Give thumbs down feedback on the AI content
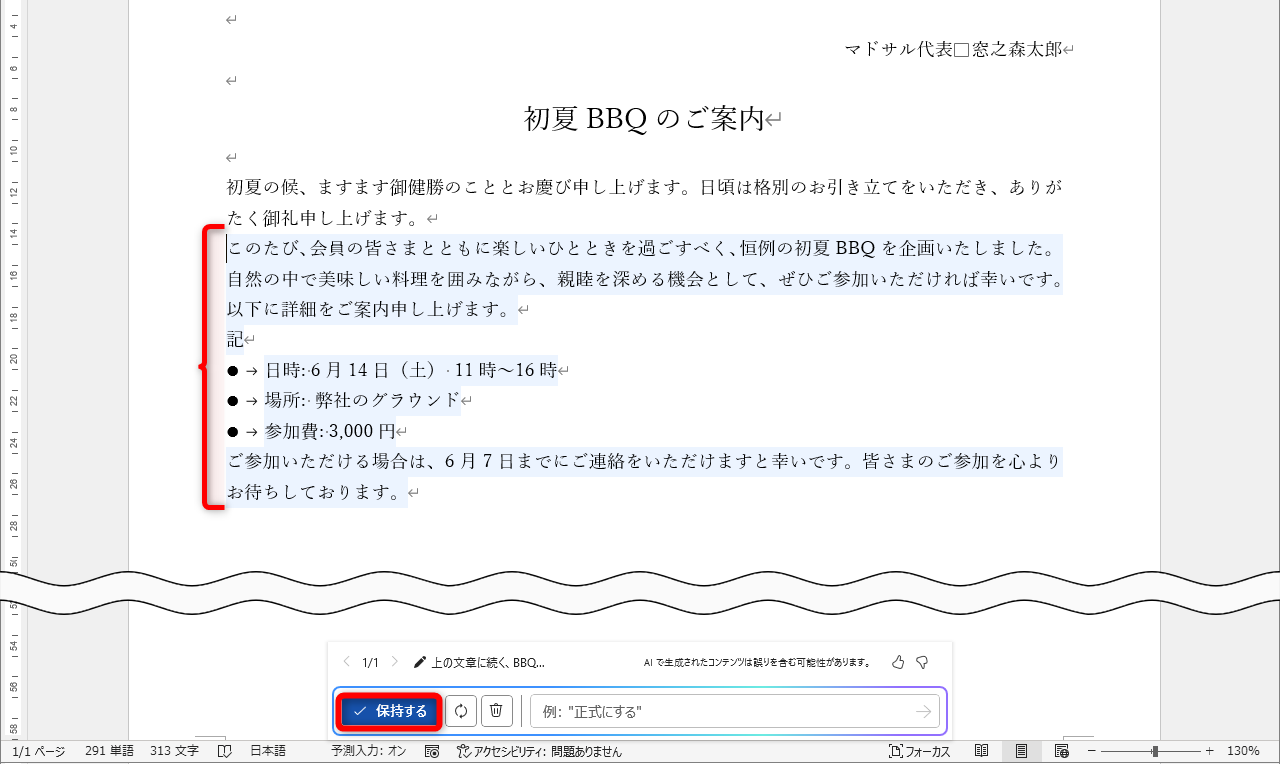Viewport: 1280px width, 764px height. [x=922, y=661]
